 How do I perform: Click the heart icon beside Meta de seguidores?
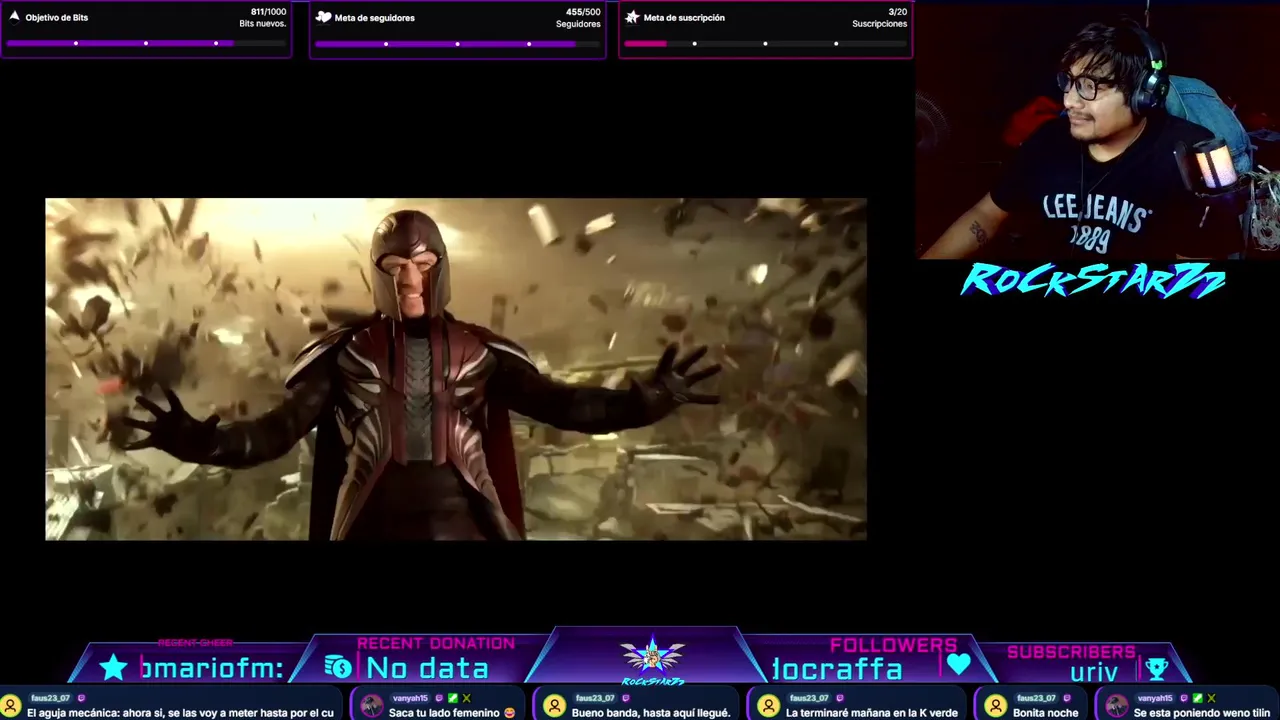323,17
